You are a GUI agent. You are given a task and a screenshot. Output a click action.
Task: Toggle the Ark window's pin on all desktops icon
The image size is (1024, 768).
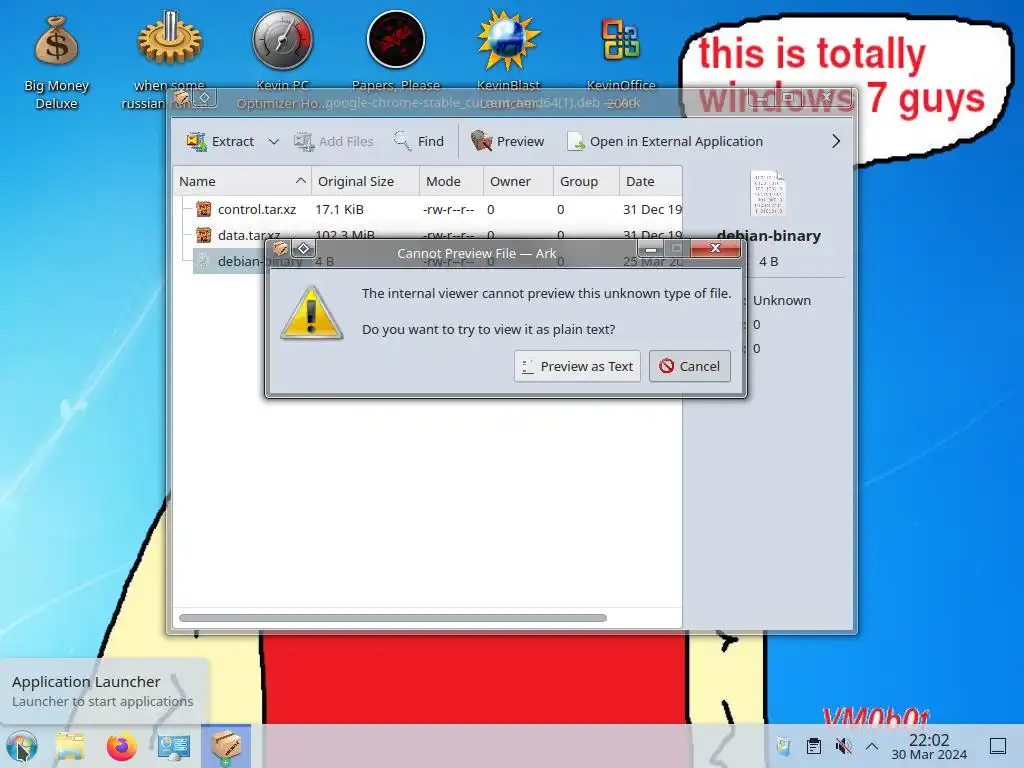point(204,98)
